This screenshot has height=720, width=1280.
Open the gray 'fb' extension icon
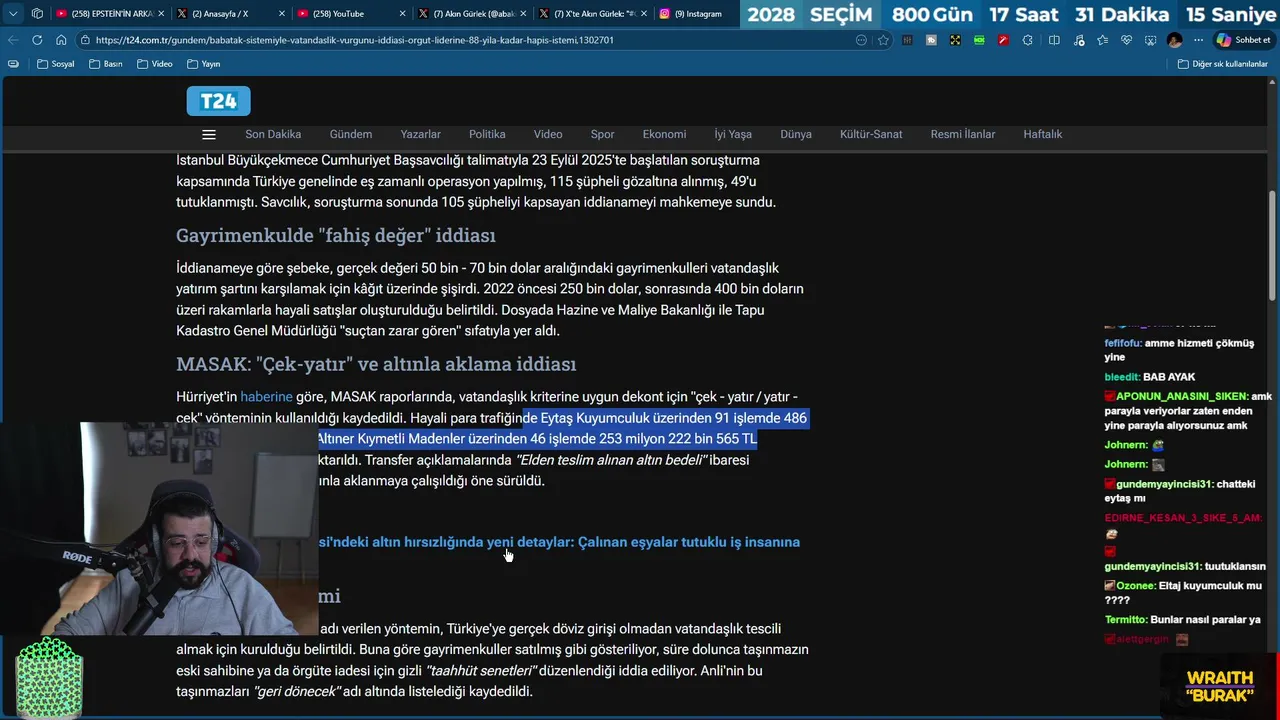point(931,40)
